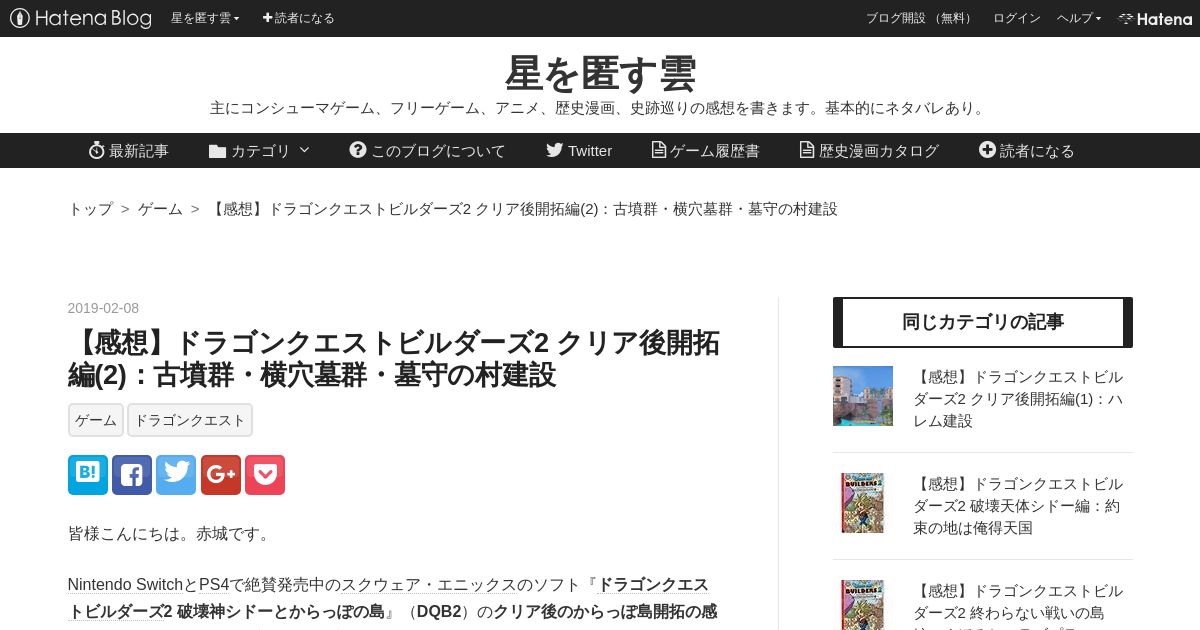Click the greeting text 皆様こんにちは。赤城です。
This screenshot has width=1200, height=630.
(172, 534)
